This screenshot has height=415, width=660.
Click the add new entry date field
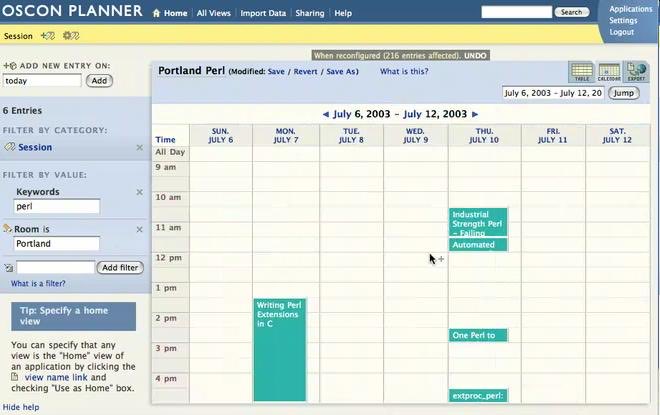pyautogui.click(x=42, y=81)
